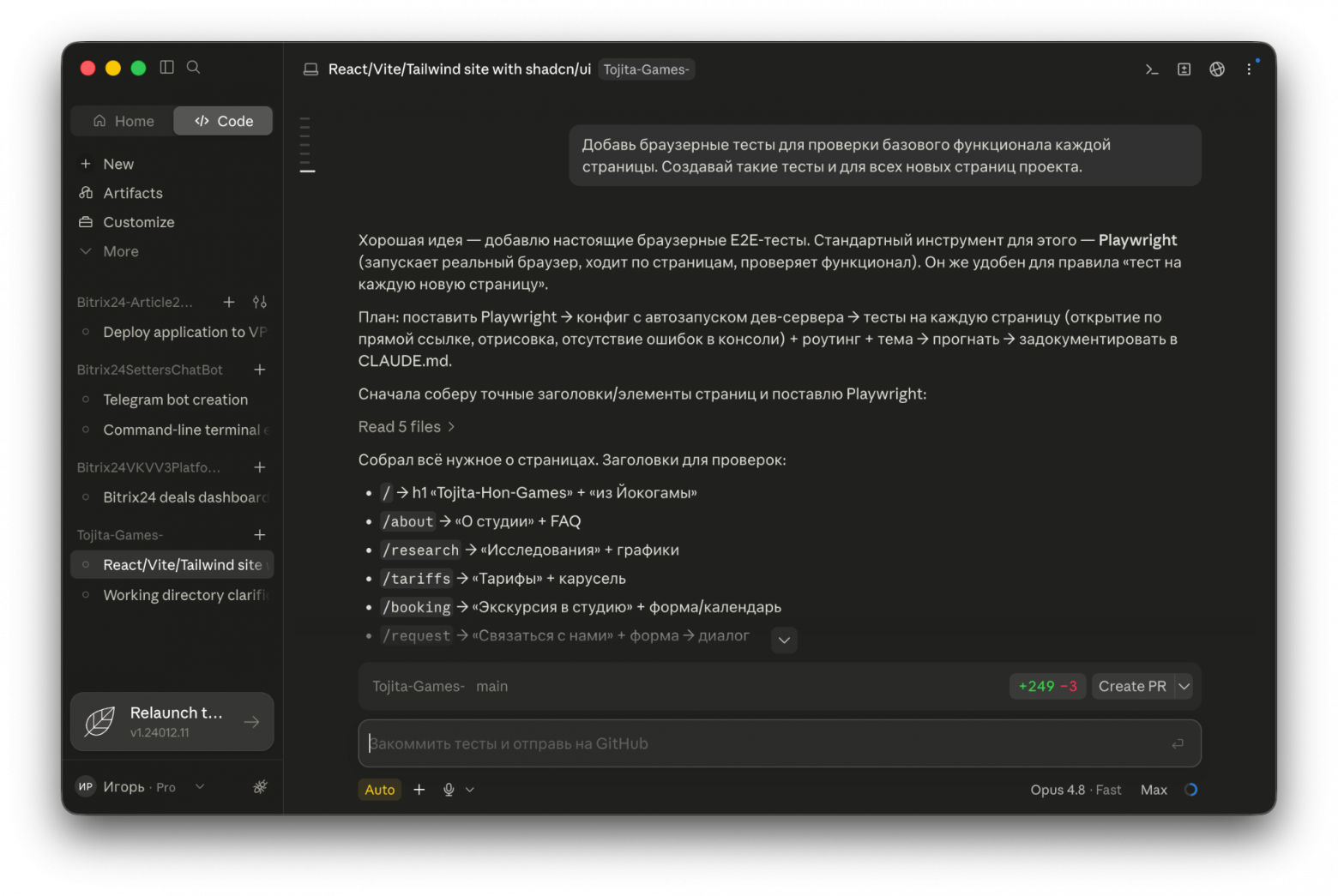This screenshot has height=896, width=1338.
Task: Add session to Bitrix24VKVV3Platfo project
Action: (x=260, y=467)
